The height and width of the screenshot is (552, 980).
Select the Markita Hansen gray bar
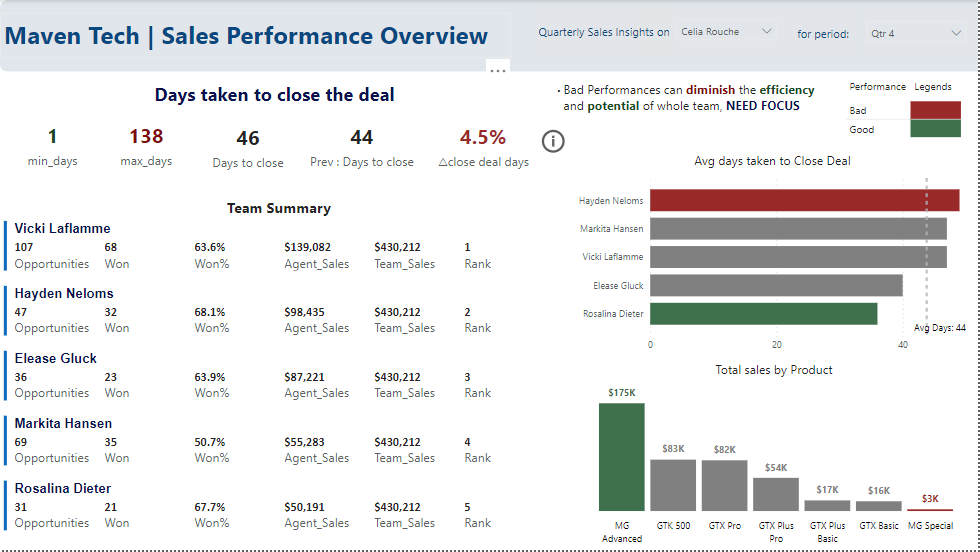tap(798, 229)
